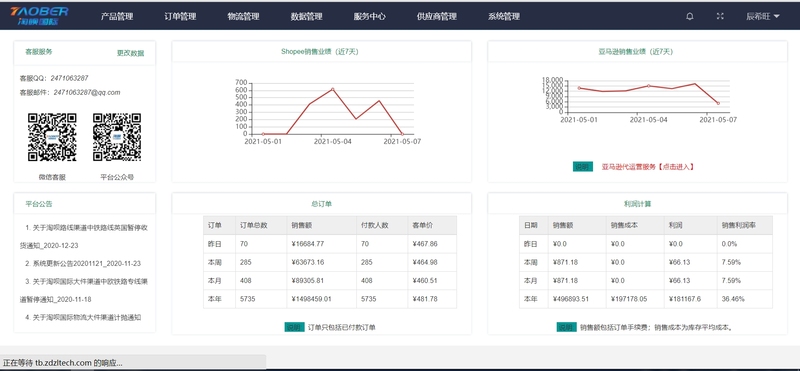Click the ¥197178.05 yearly cost cell
Screen dimensions: 800x371
[635, 299]
